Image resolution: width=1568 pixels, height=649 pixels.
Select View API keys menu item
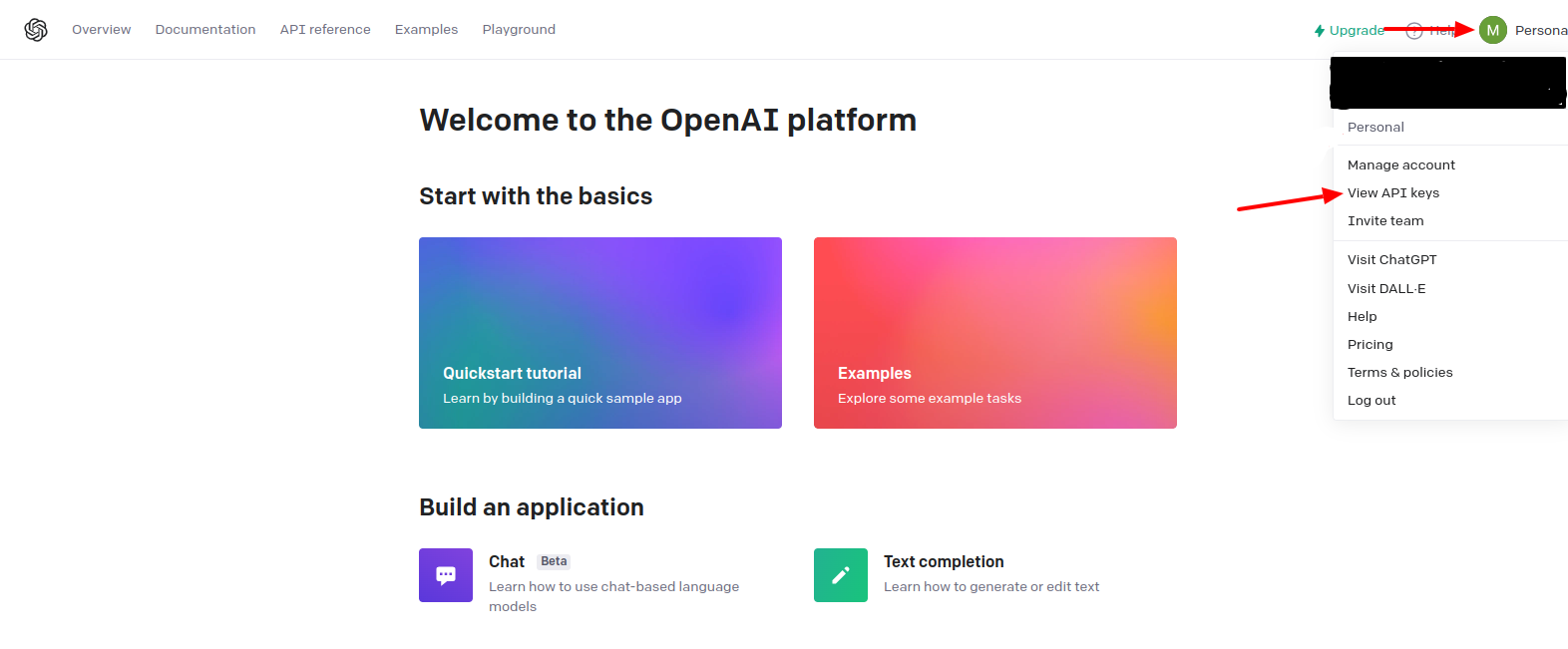pos(1393,193)
